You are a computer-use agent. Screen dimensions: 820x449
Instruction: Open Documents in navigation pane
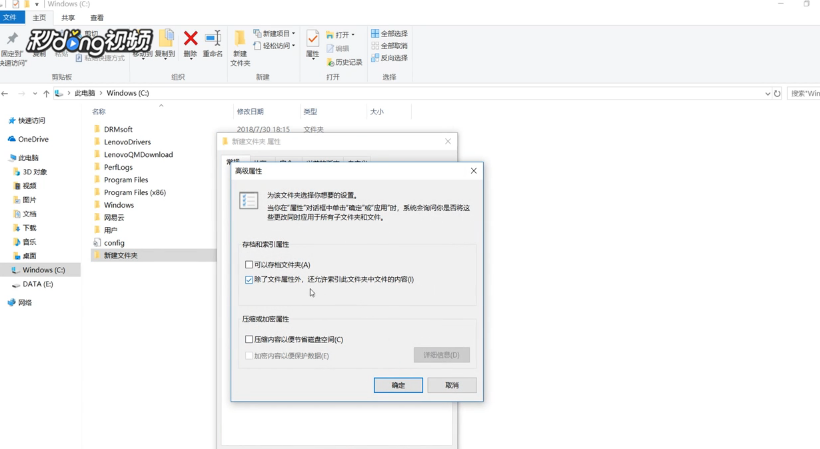[25, 214]
